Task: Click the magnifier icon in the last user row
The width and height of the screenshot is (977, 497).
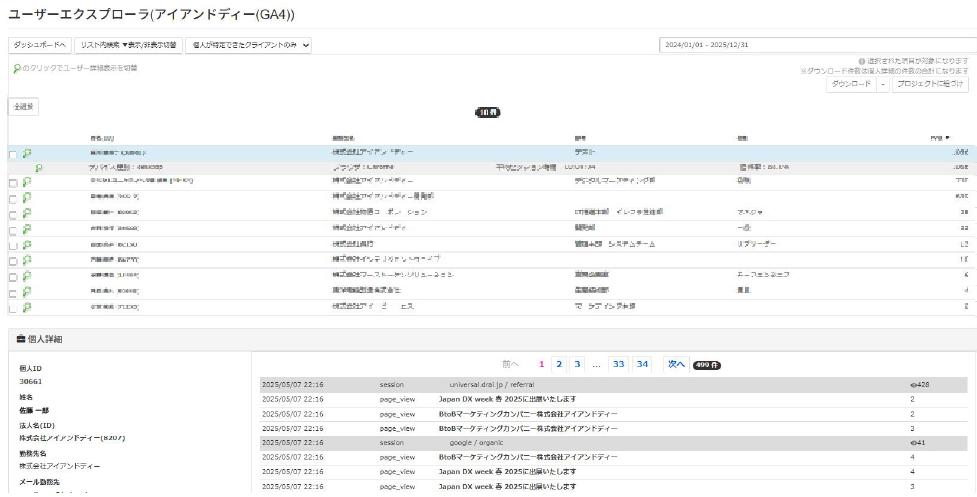Action: pyautogui.click(x=27, y=307)
